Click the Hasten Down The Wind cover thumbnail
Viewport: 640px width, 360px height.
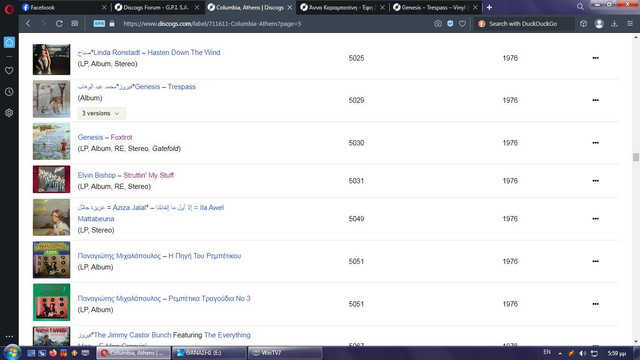(51, 60)
